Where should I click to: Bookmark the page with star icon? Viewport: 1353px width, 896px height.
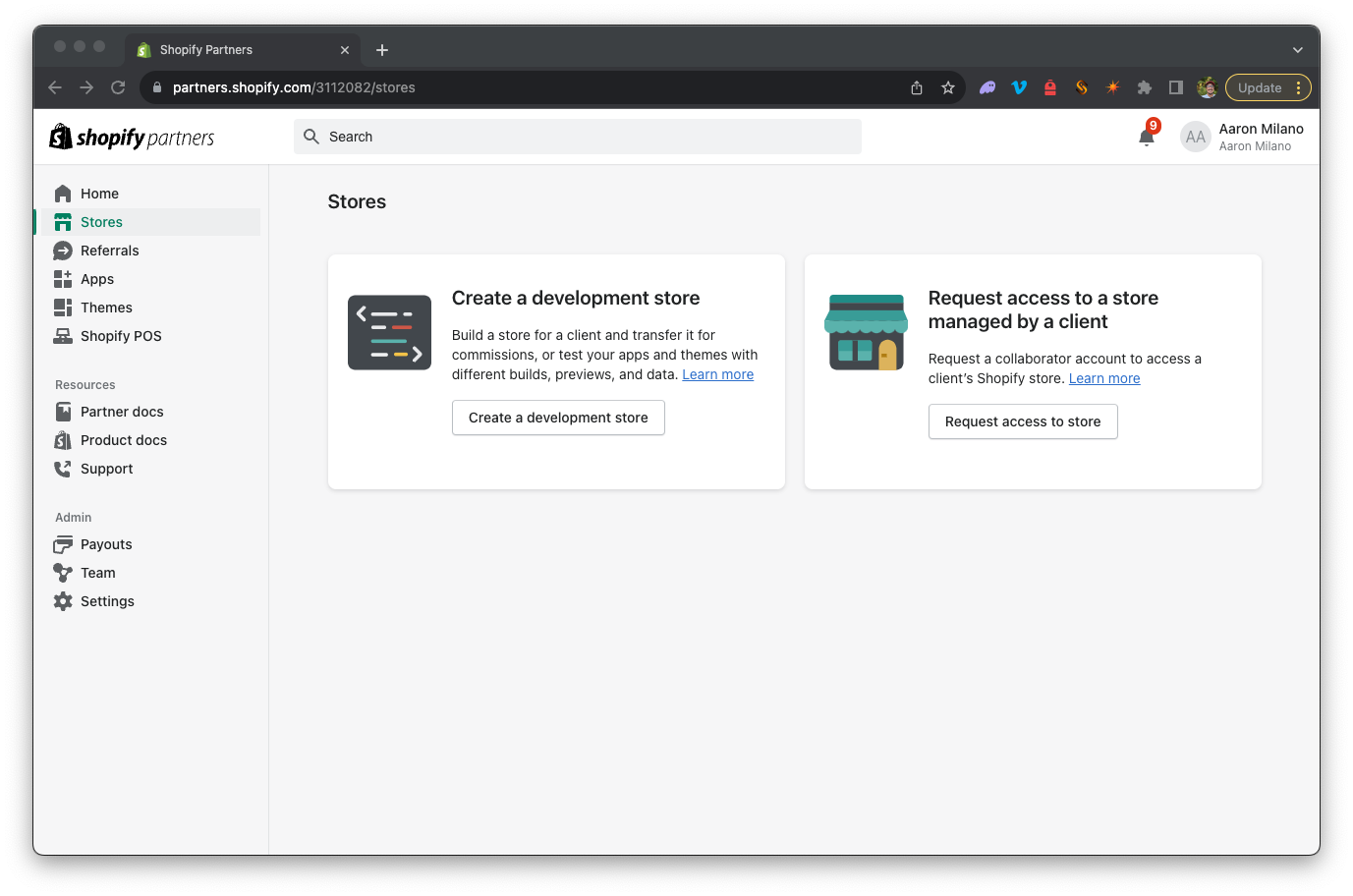click(948, 87)
